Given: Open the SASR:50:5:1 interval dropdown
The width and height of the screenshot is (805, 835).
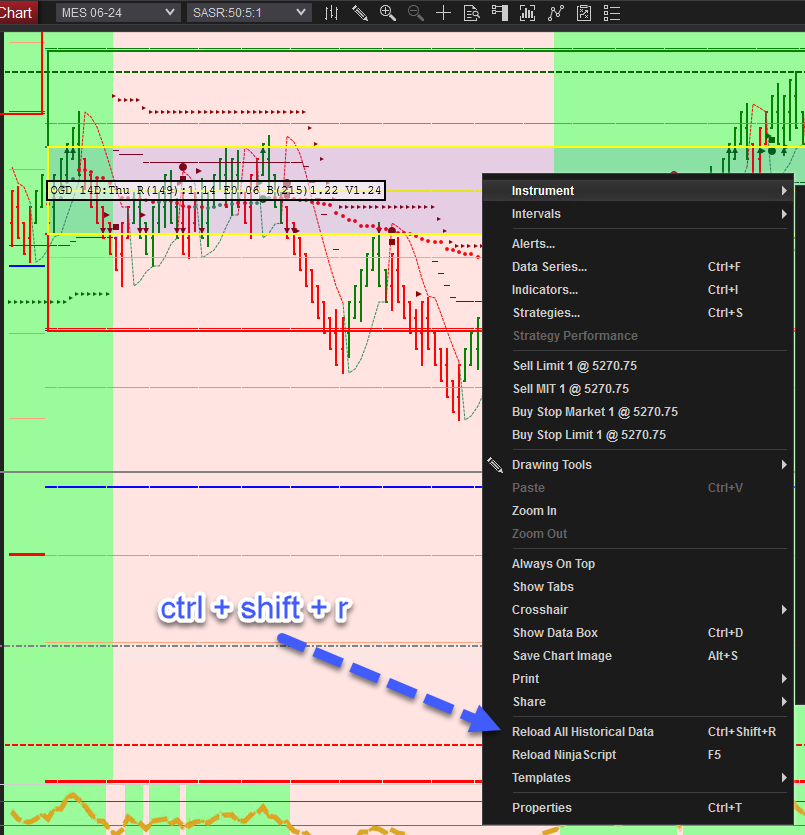Looking at the screenshot, I should [248, 13].
